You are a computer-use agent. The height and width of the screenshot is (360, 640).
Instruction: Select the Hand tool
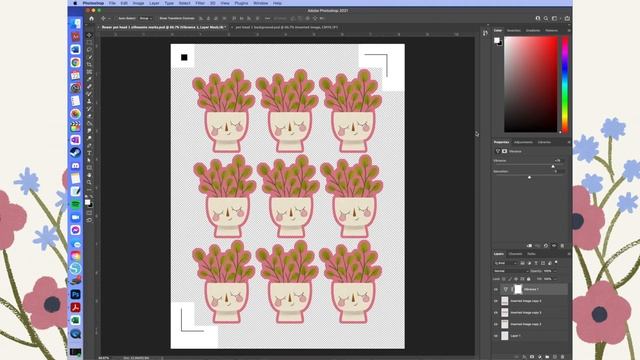tap(89, 175)
